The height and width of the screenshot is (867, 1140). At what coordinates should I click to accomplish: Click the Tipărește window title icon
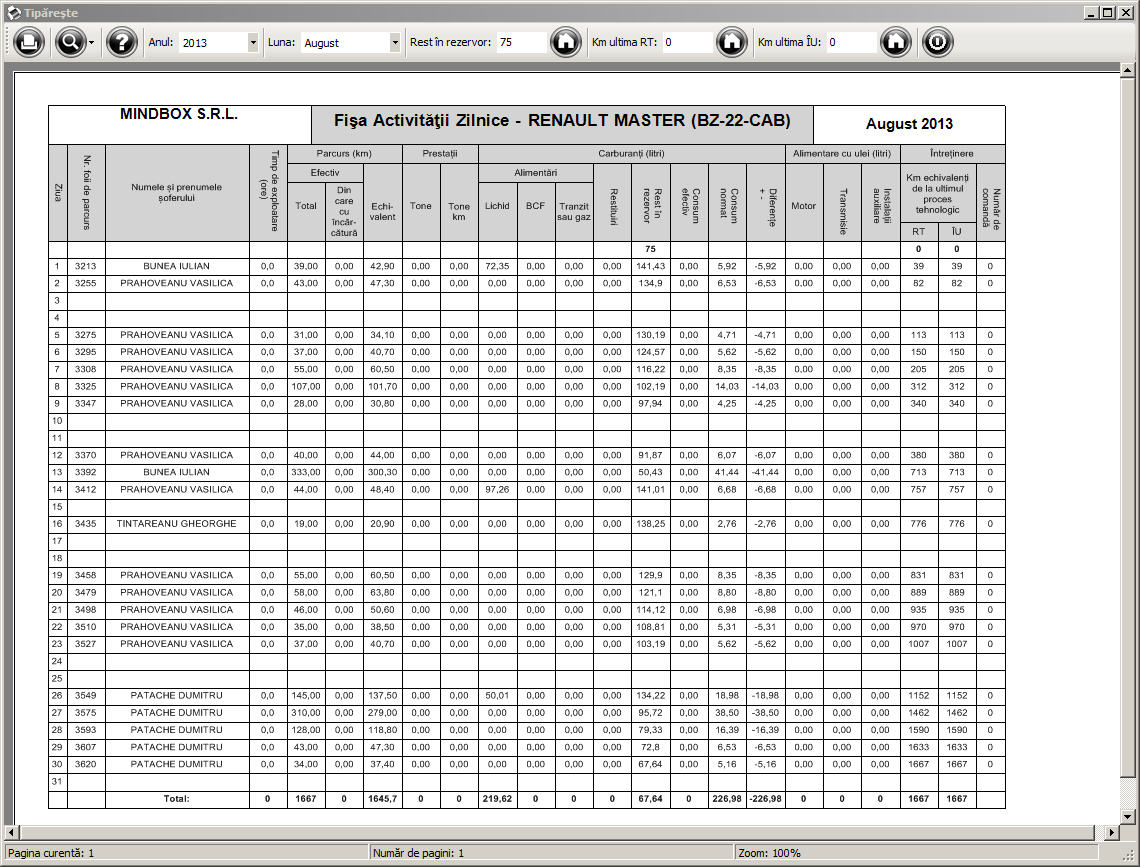[13, 12]
